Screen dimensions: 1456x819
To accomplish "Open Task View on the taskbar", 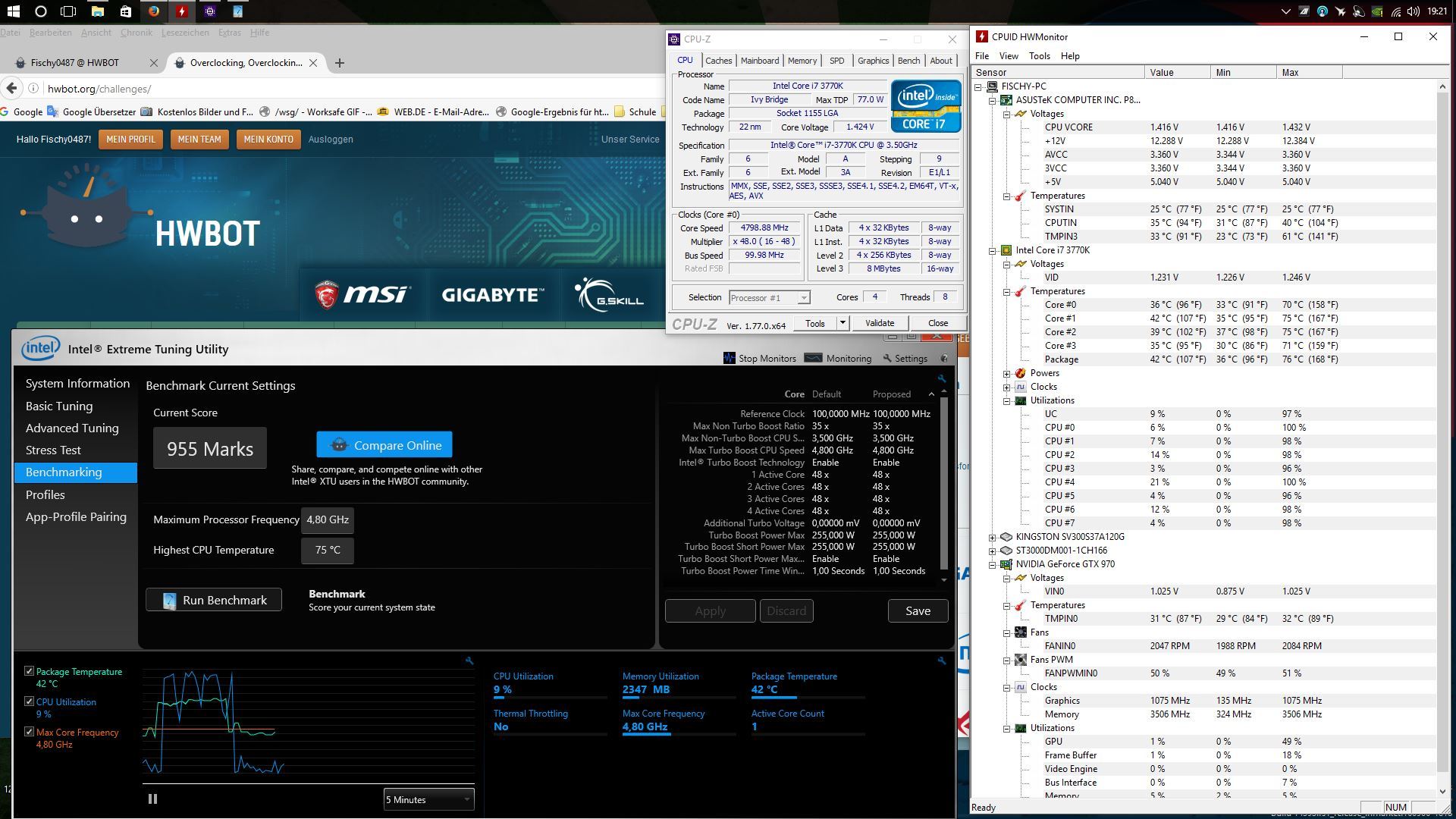I will 69,11.
